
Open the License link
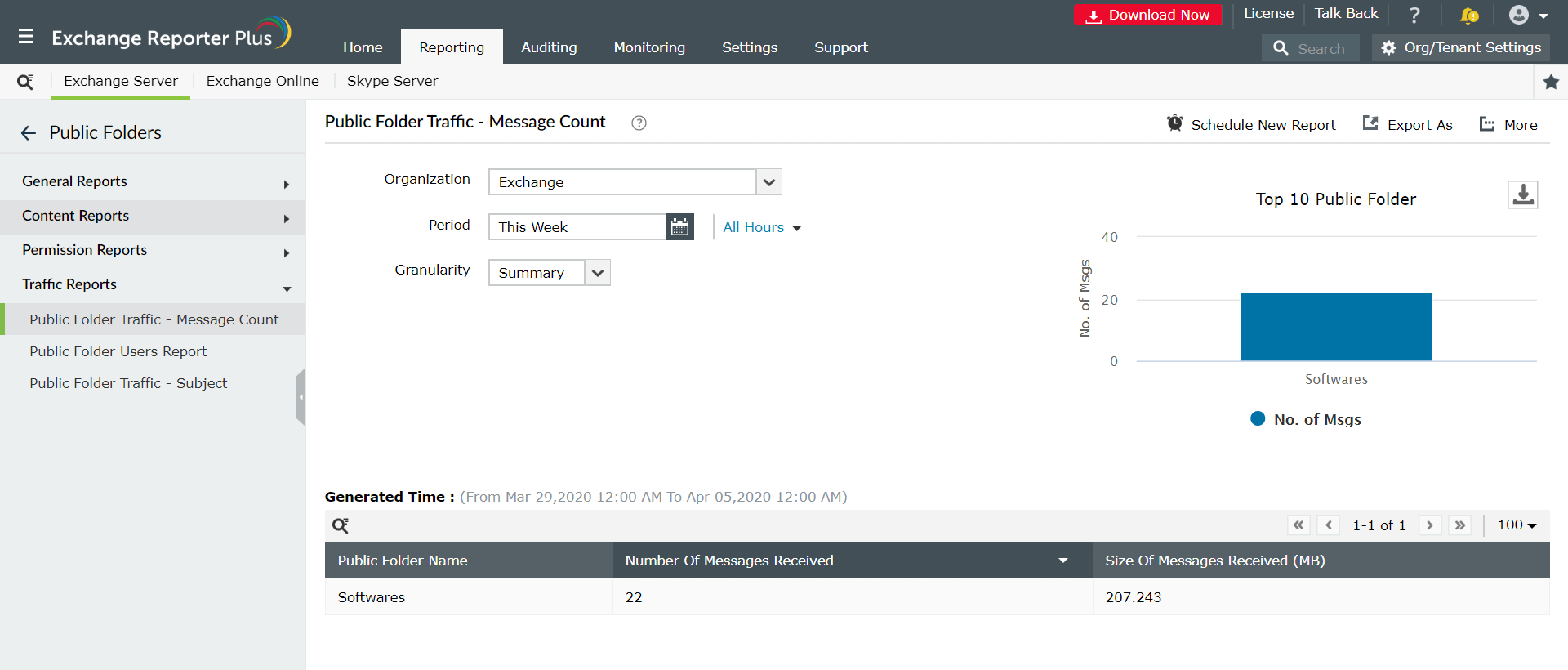(x=1268, y=13)
